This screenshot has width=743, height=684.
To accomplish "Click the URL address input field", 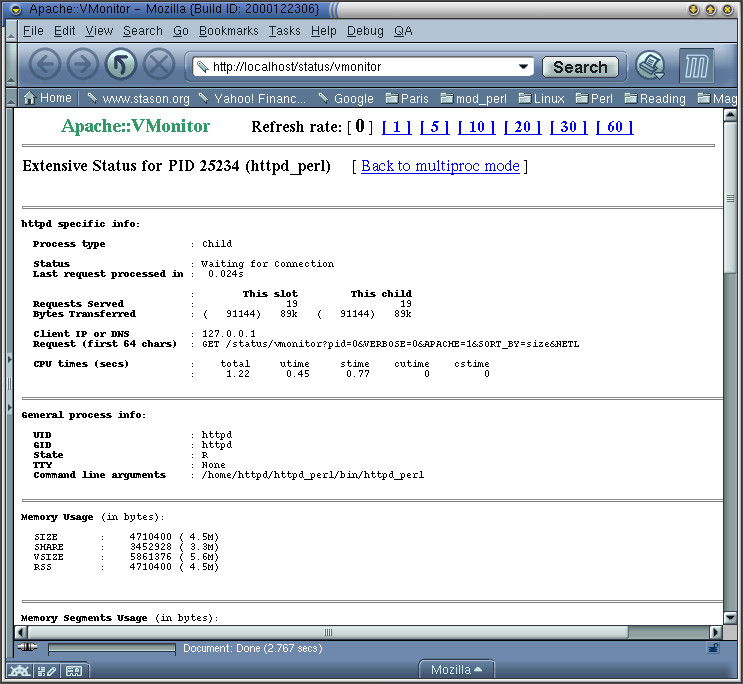I will [360, 67].
